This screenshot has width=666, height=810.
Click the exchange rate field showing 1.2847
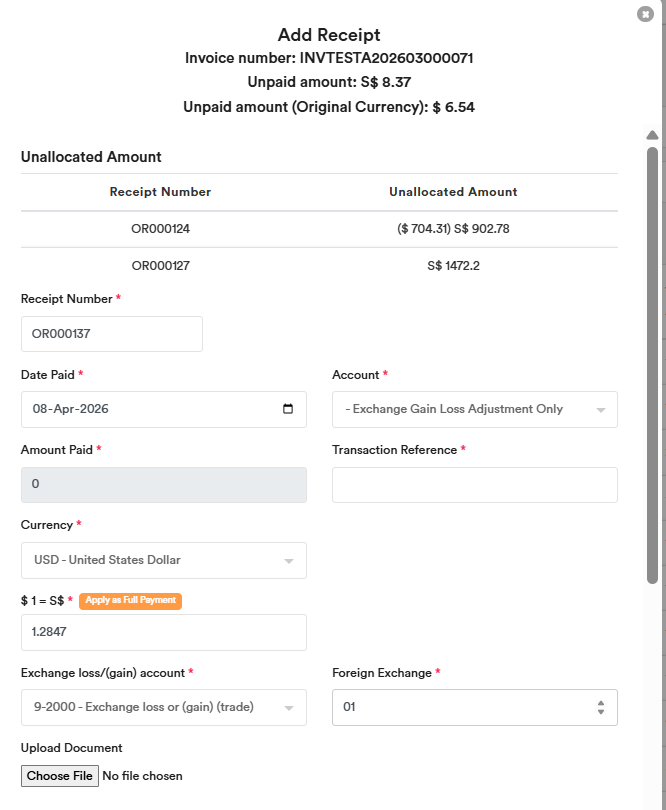[163, 632]
